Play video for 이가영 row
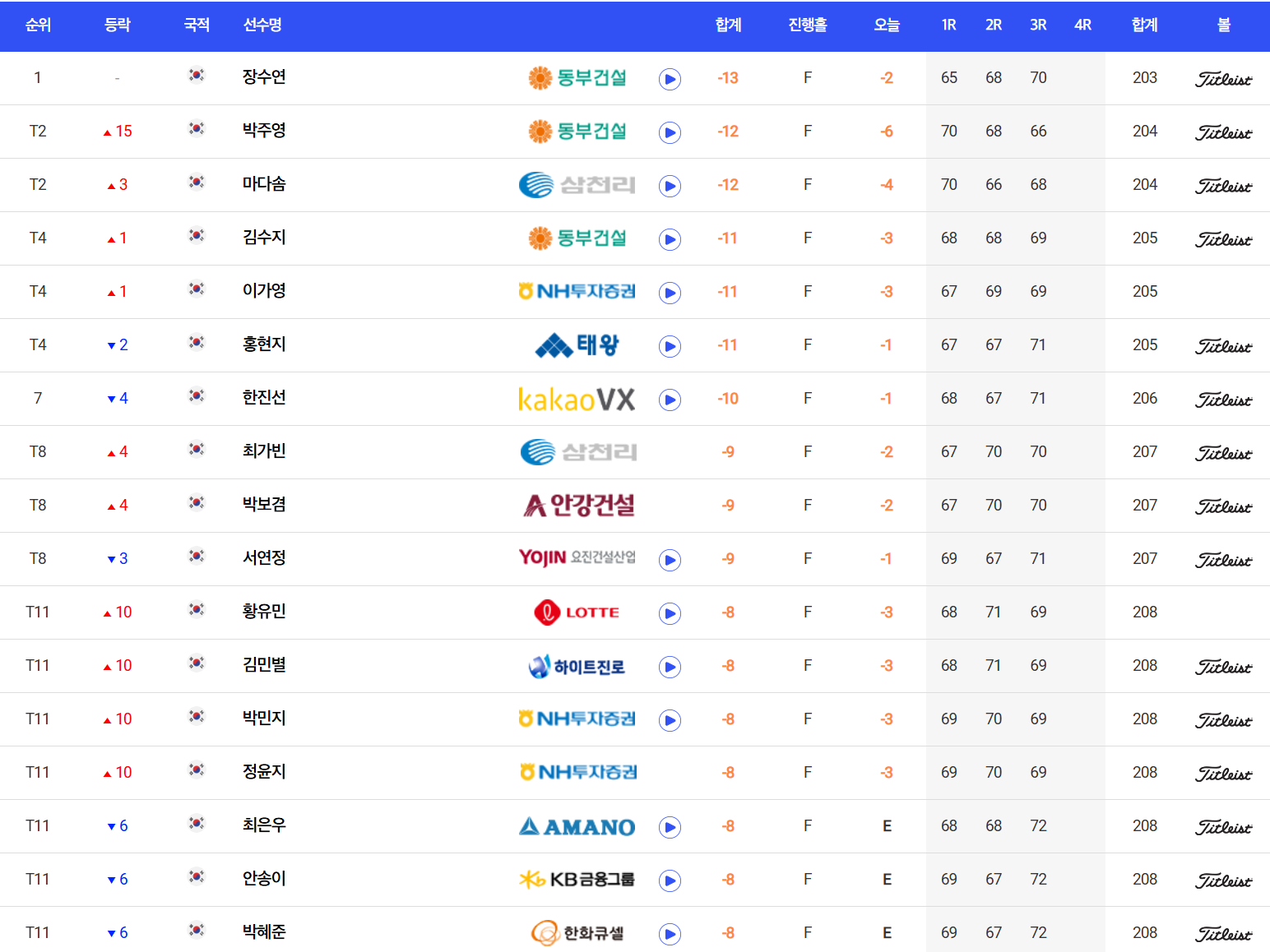Image resolution: width=1270 pixels, height=952 pixels. pos(670,293)
